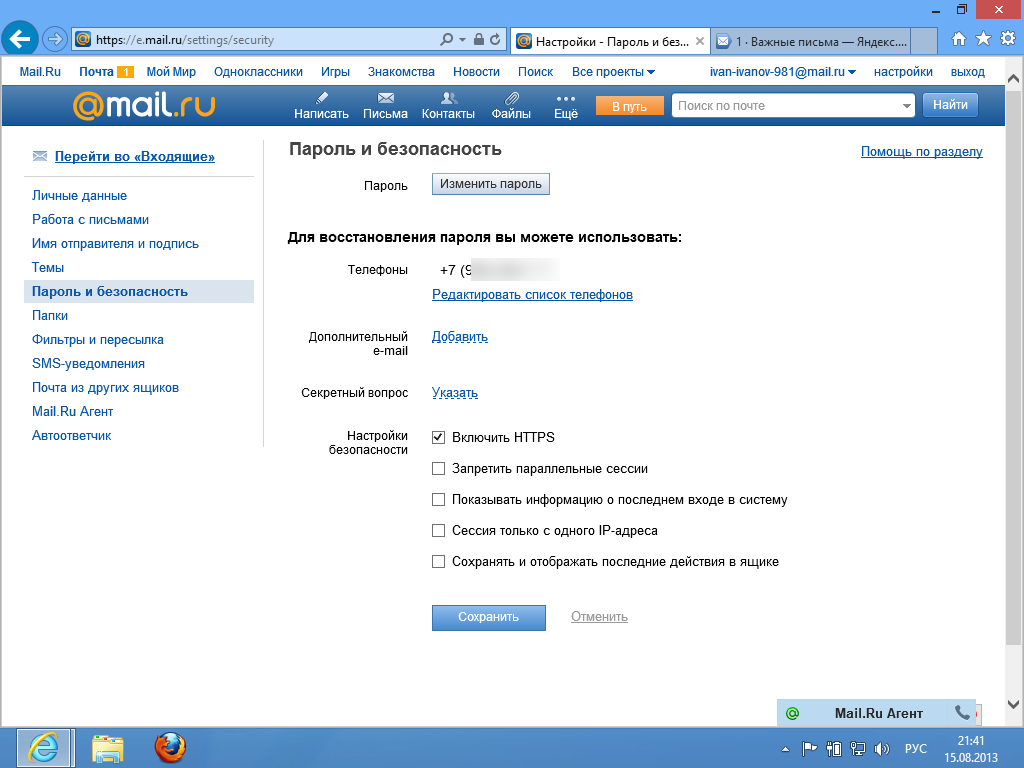Open Файлы paperclip icon
The image size is (1024, 768).
(x=511, y=98)
